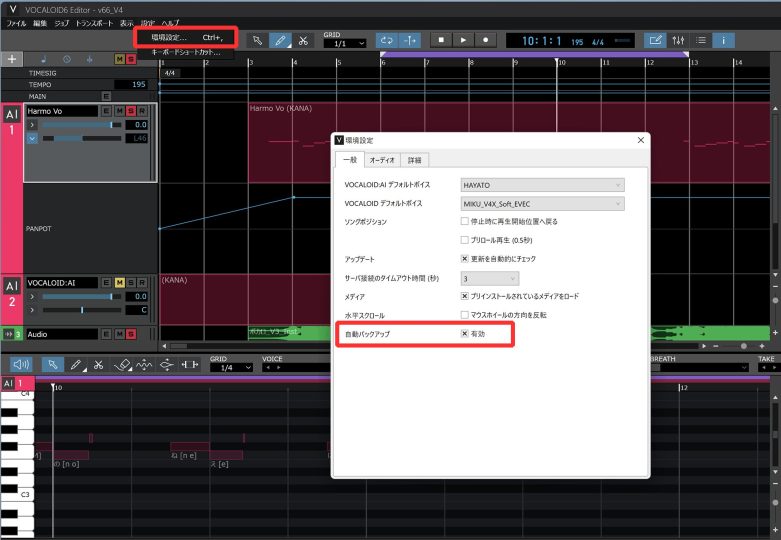
Task: Toggle solo on Harmo Vo track
Action: (130, 111)
